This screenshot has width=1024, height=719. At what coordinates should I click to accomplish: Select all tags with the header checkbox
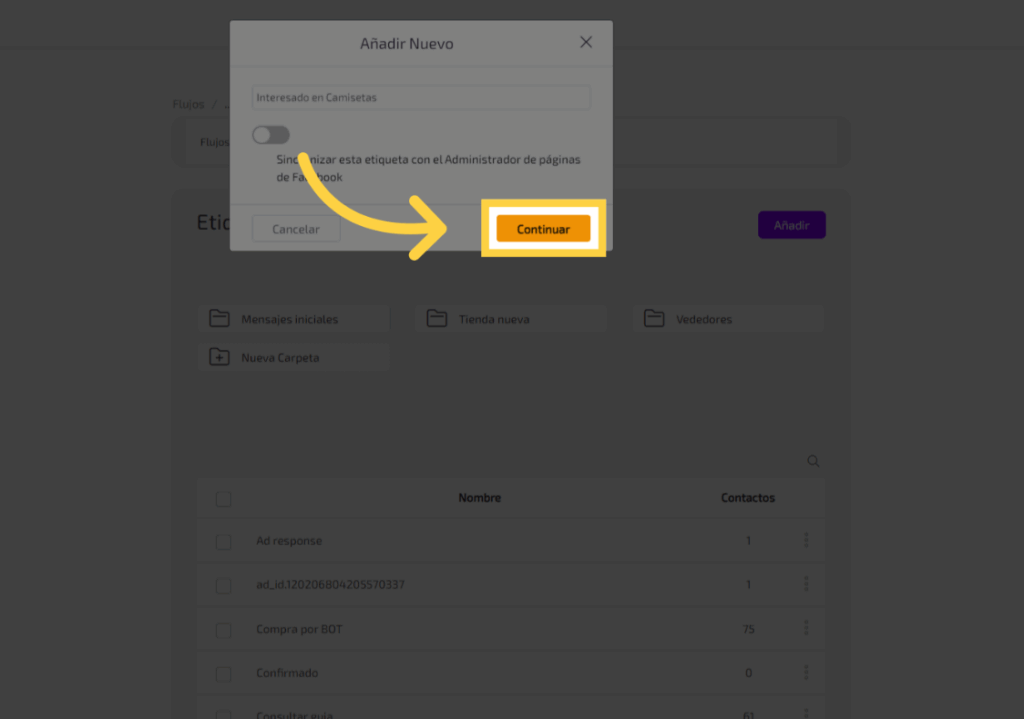(x=224, y=498)
